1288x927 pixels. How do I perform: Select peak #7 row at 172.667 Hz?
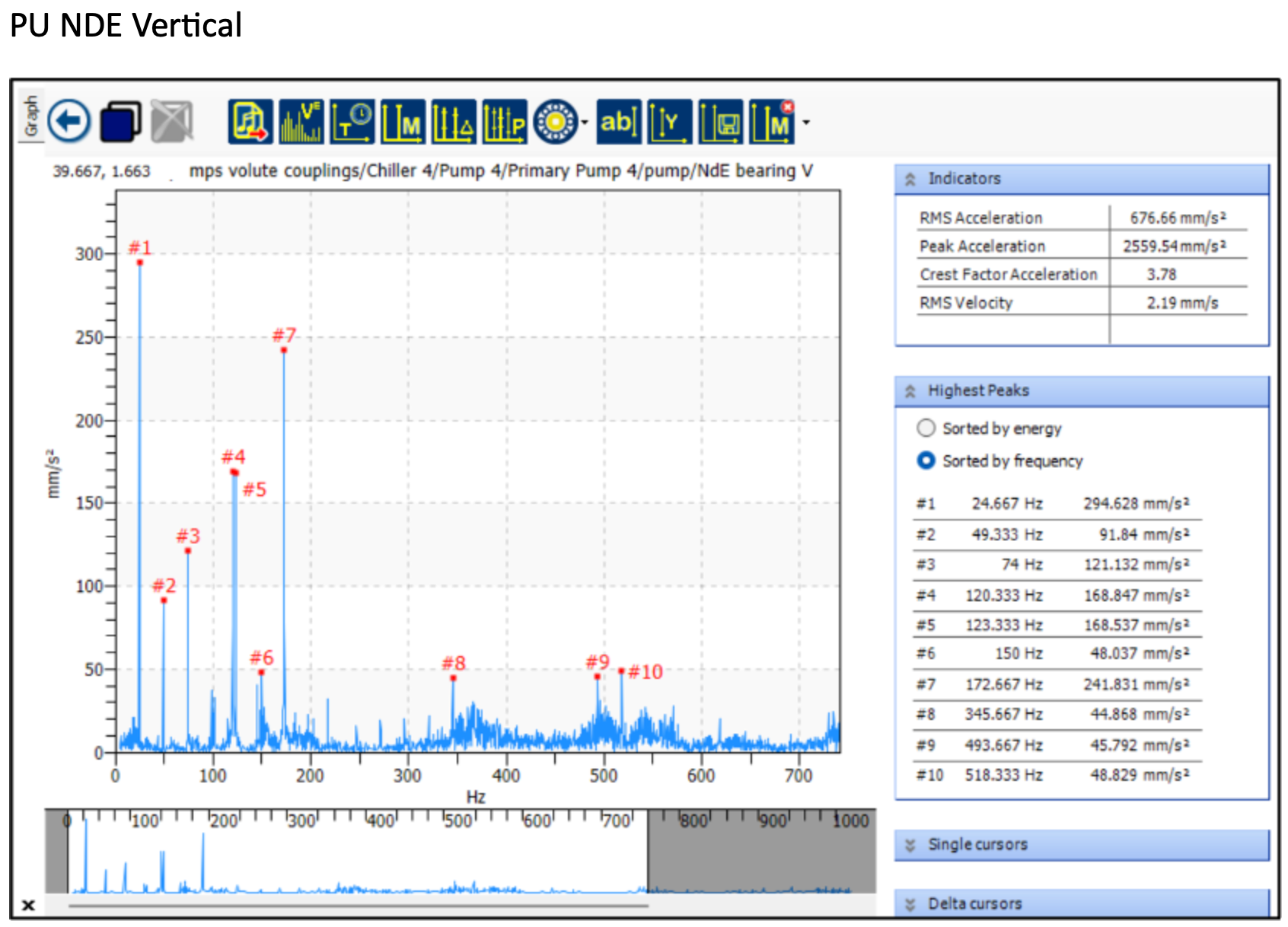[1057, 685]
